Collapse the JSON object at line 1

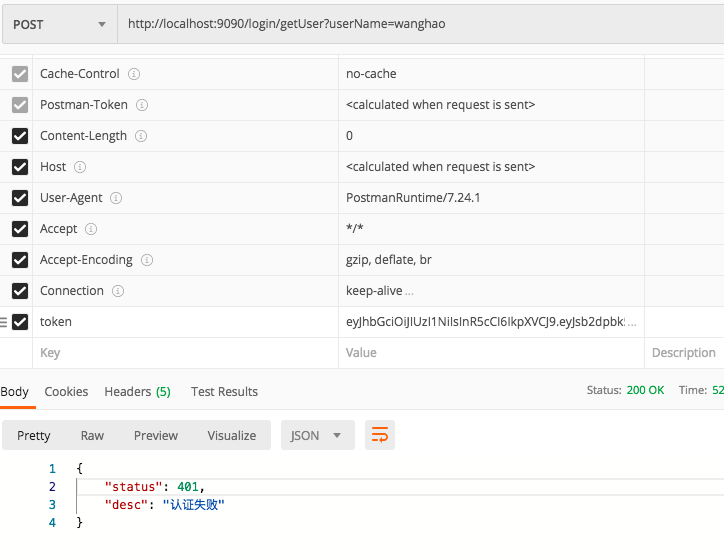coord(66,468)
